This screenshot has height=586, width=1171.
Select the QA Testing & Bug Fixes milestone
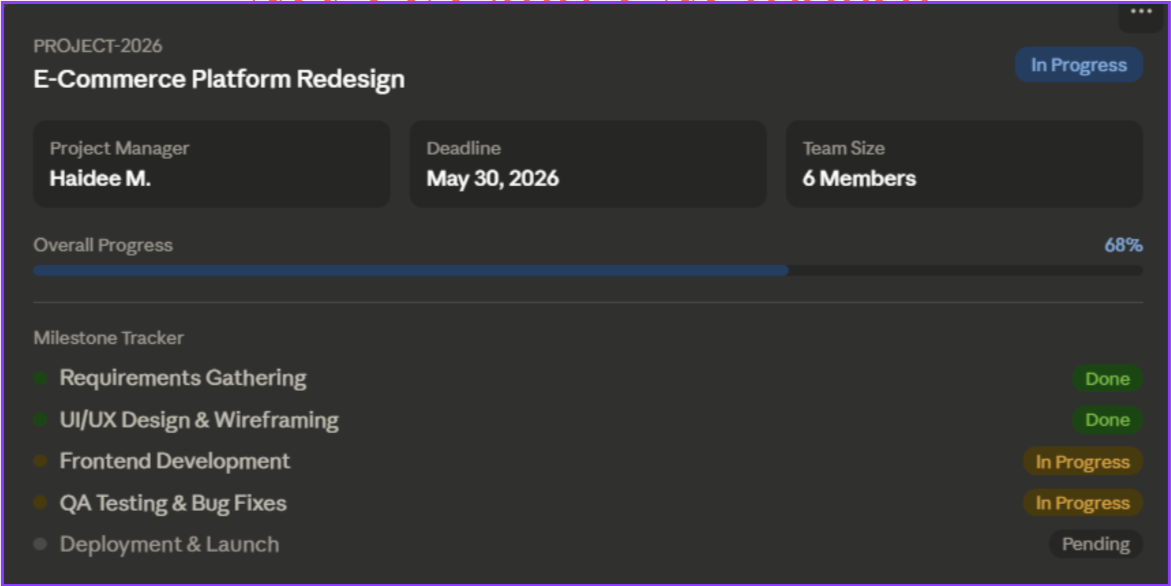tap(175, 503)
